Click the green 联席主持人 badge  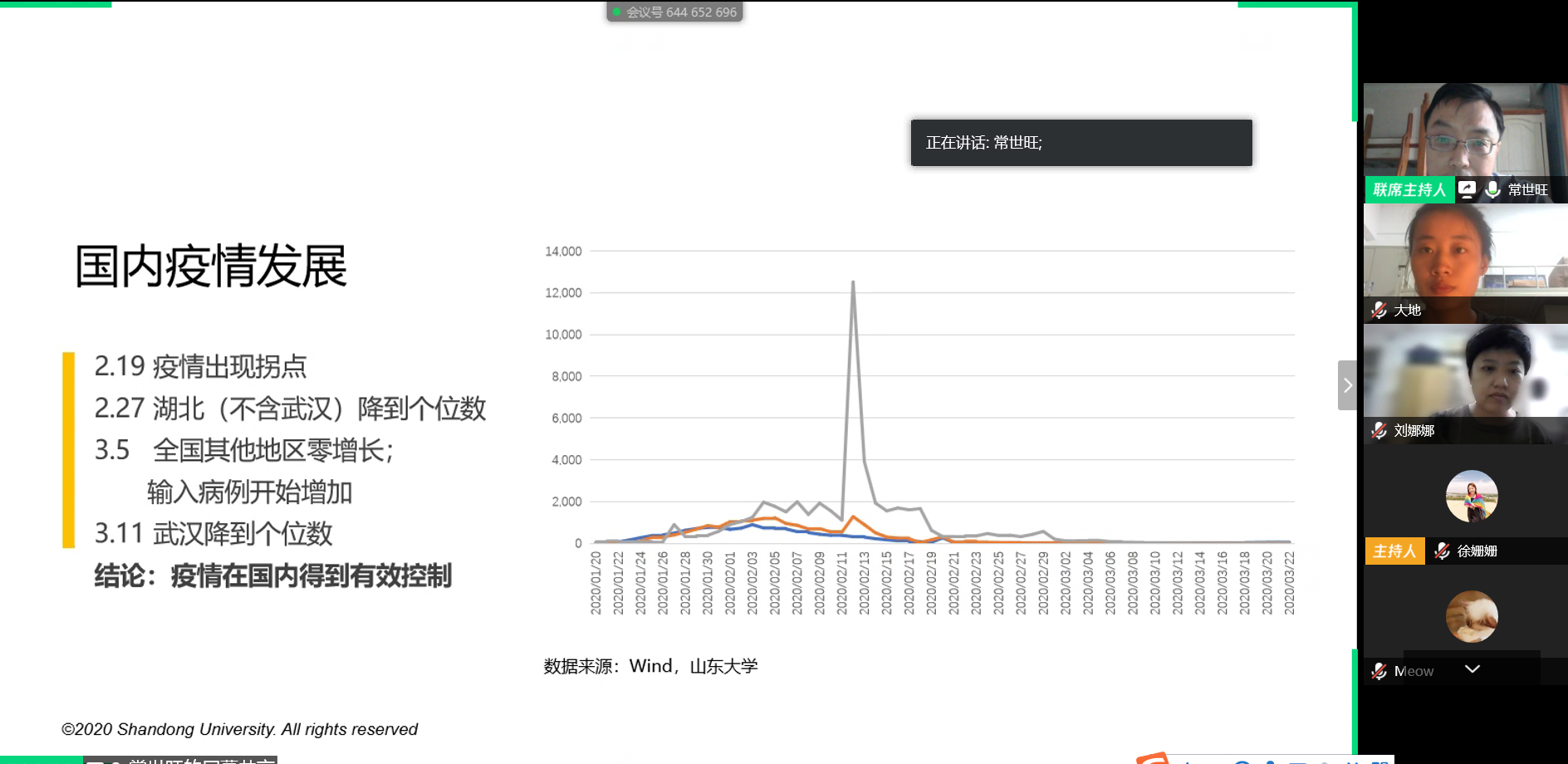click(1409, 189)
